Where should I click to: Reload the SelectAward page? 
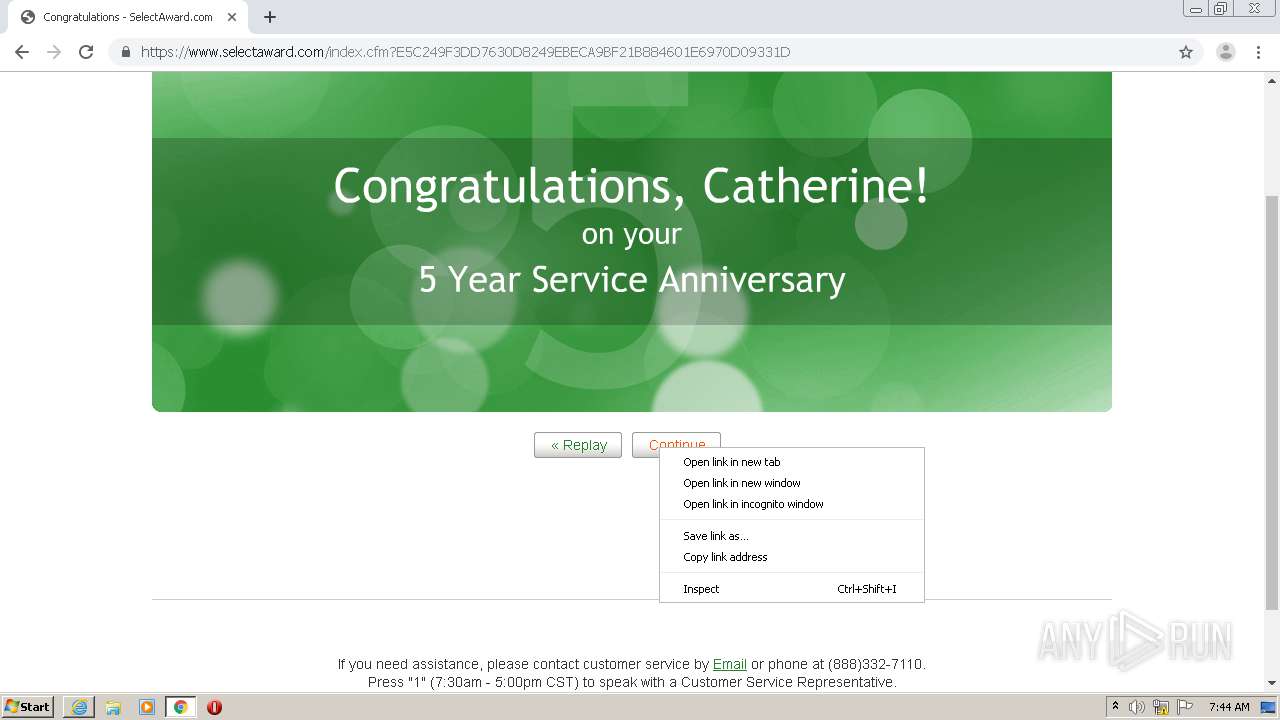point(86,52)
